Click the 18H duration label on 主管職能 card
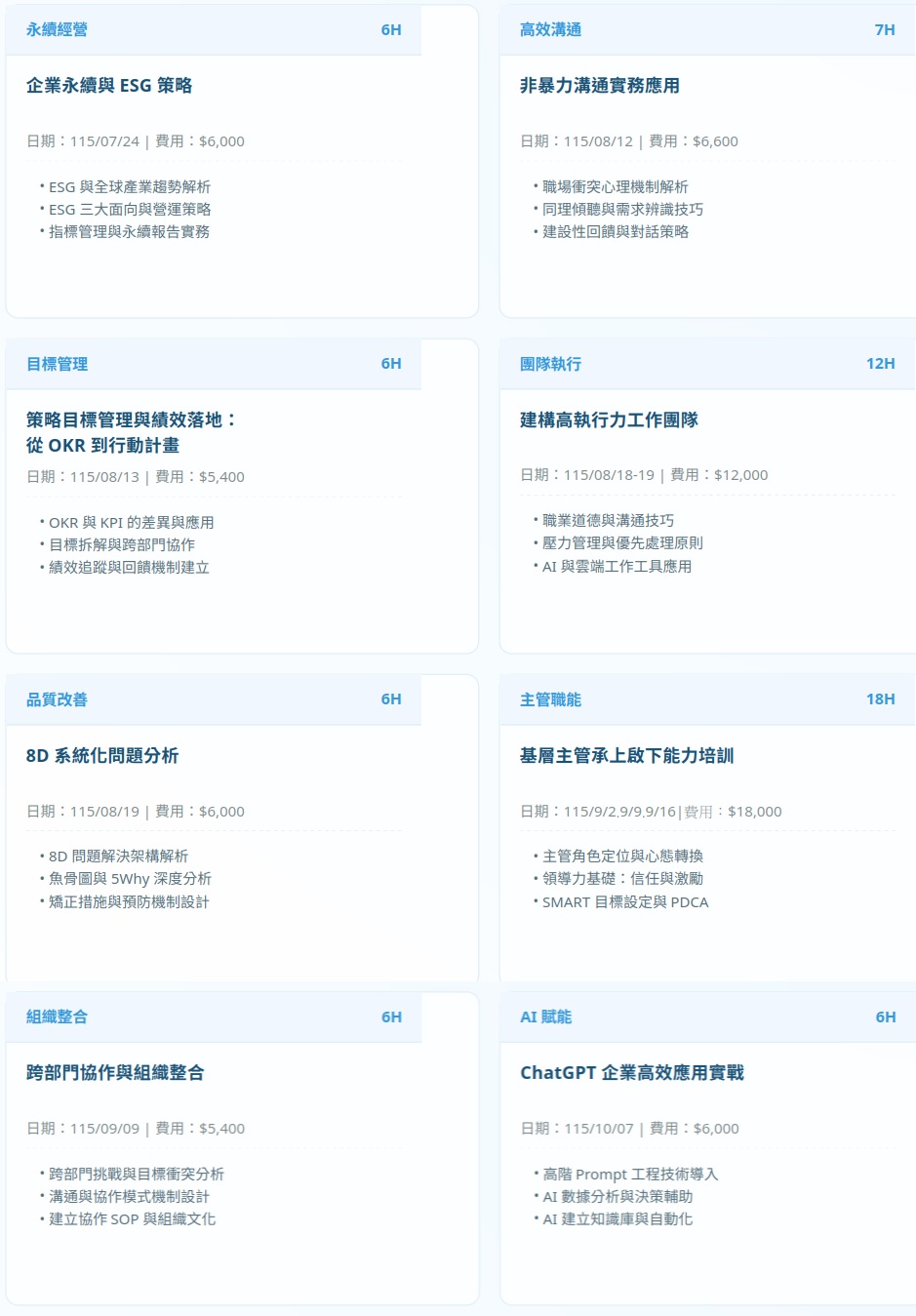Viewport: 916px width, 1316px height. (x=881, y=698)
